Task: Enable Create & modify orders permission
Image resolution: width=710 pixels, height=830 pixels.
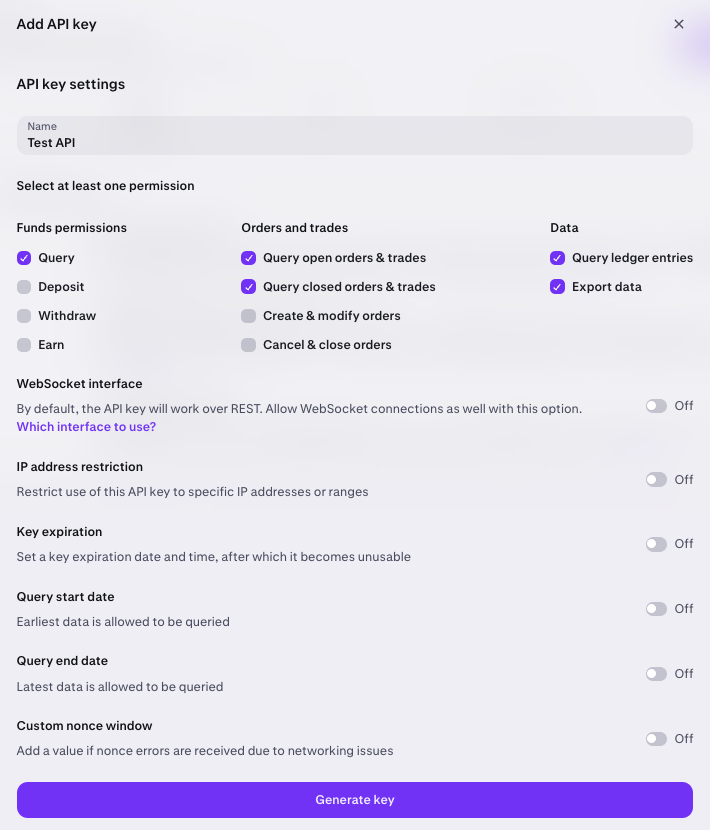Action: click(248, 316)
